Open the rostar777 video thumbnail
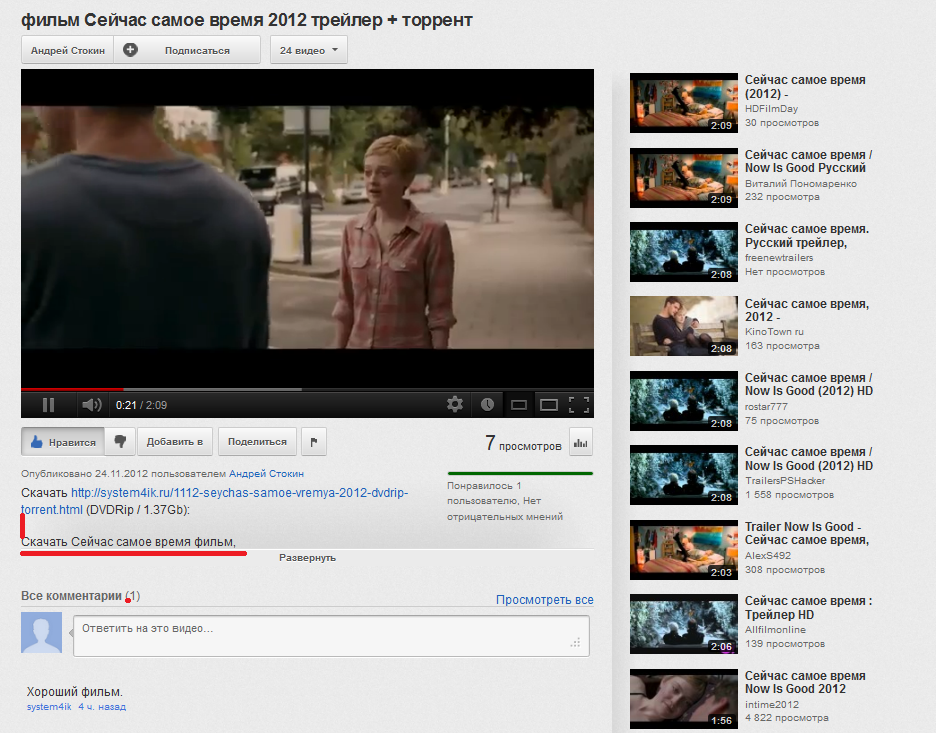This screenshot has width=936, height=733. tap(683, 401)
